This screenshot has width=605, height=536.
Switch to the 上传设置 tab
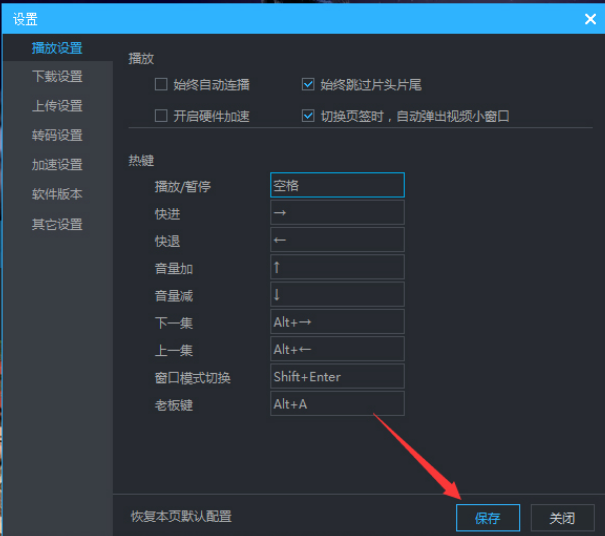pos(57,106)
